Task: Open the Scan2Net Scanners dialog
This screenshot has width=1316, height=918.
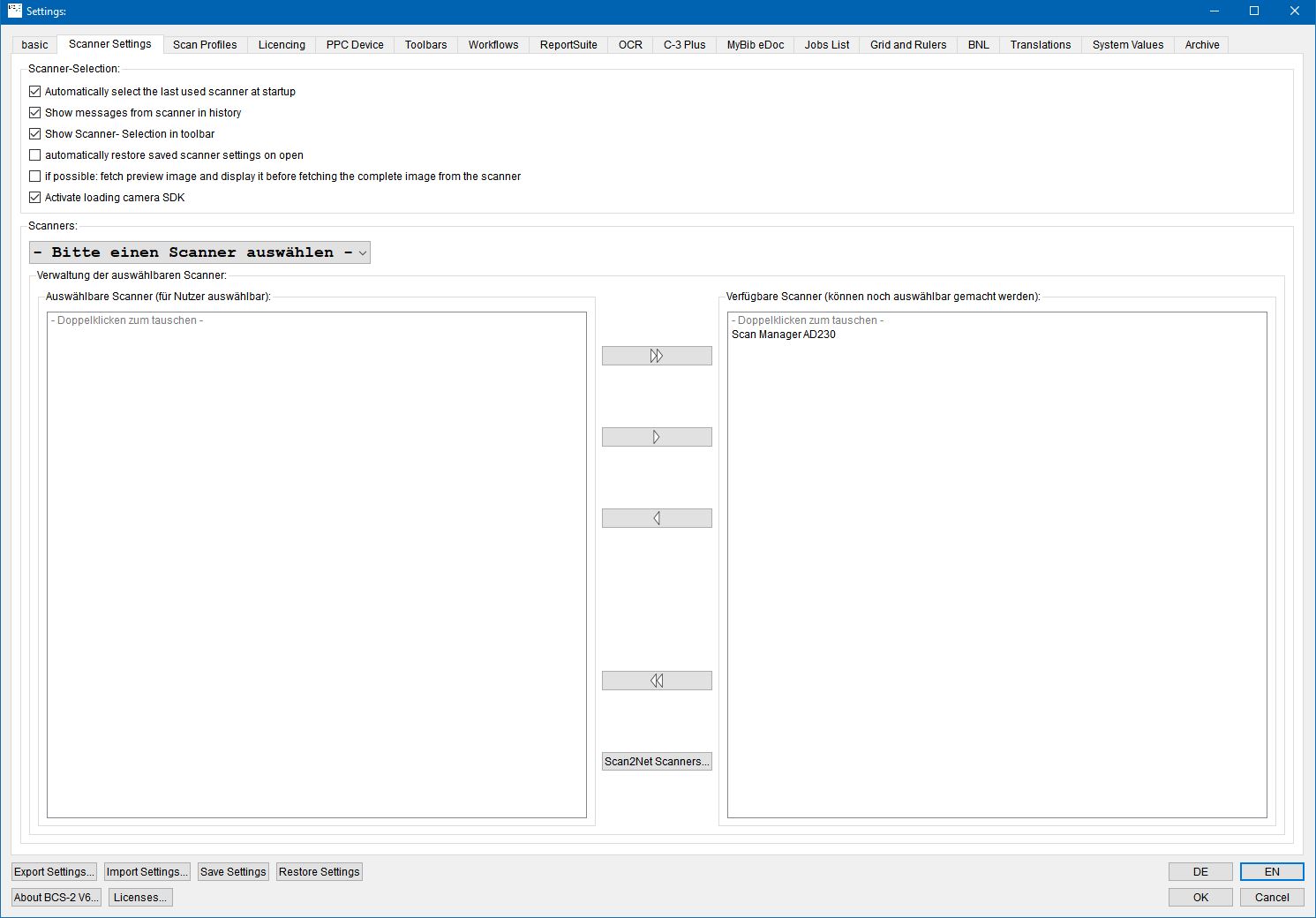Action: [657, 761]
